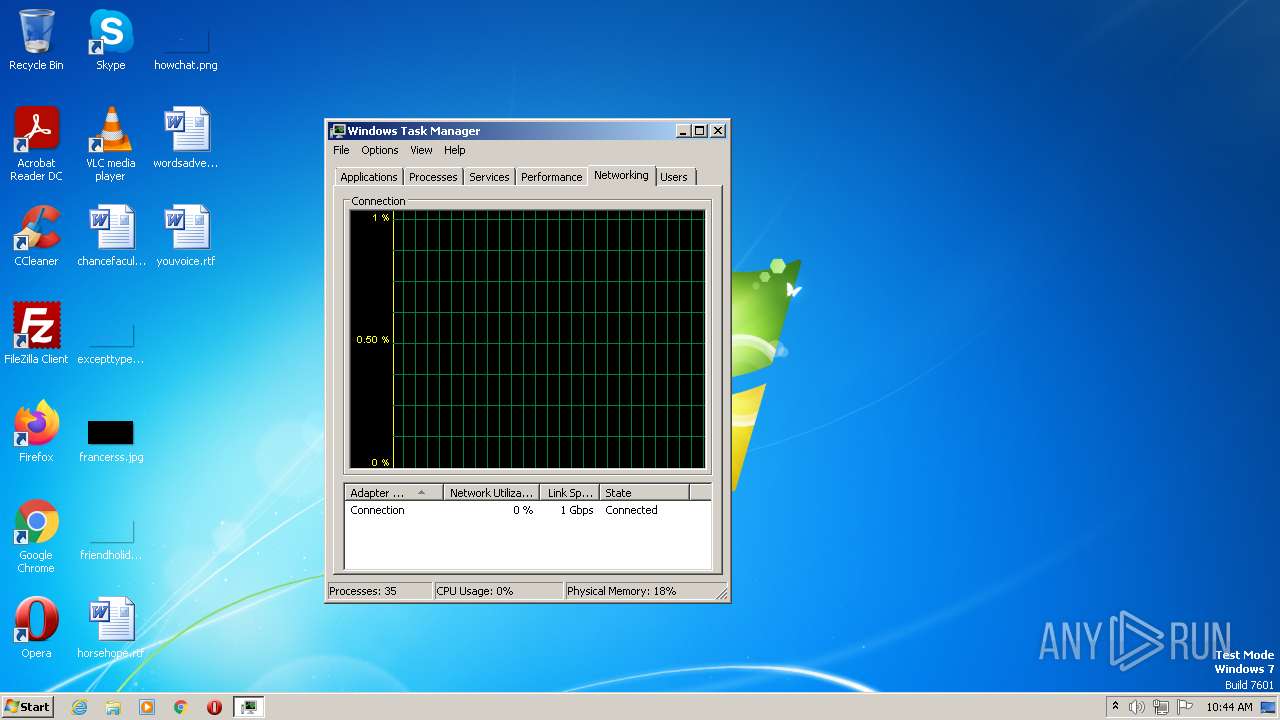Switch to the Users tab
Screen dimensions: 1280x720
tap(674, 177)
